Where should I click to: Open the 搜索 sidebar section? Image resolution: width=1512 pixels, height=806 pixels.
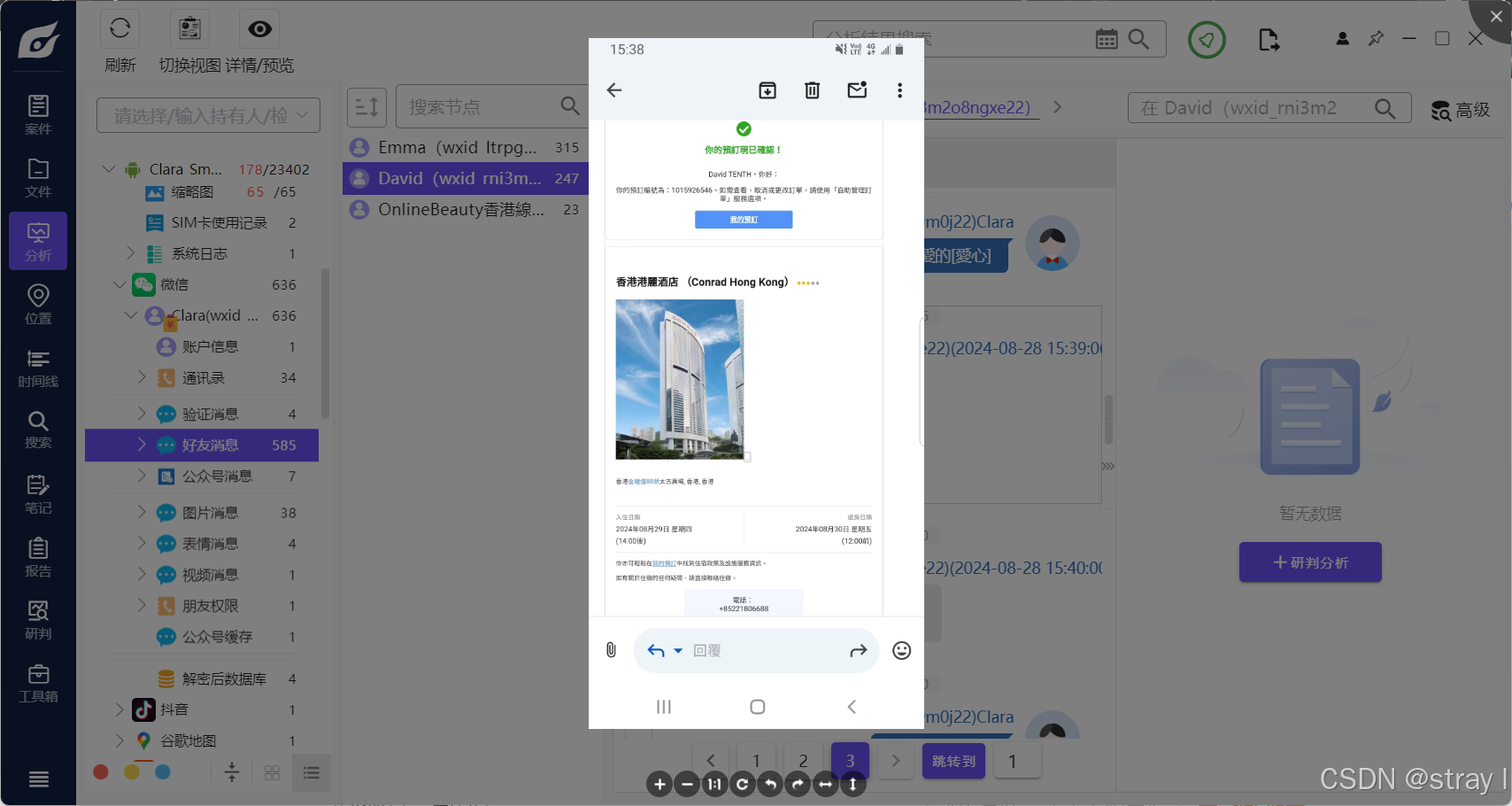38,430
